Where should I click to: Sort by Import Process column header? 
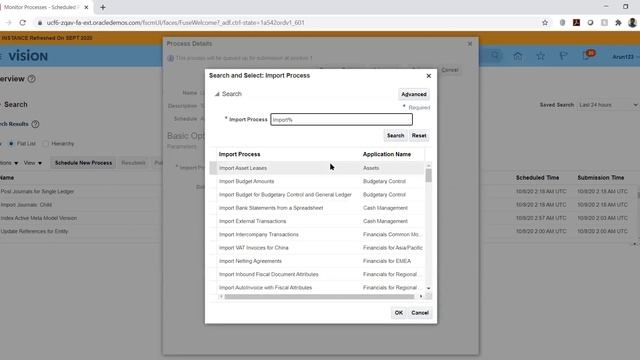point(240,154)
